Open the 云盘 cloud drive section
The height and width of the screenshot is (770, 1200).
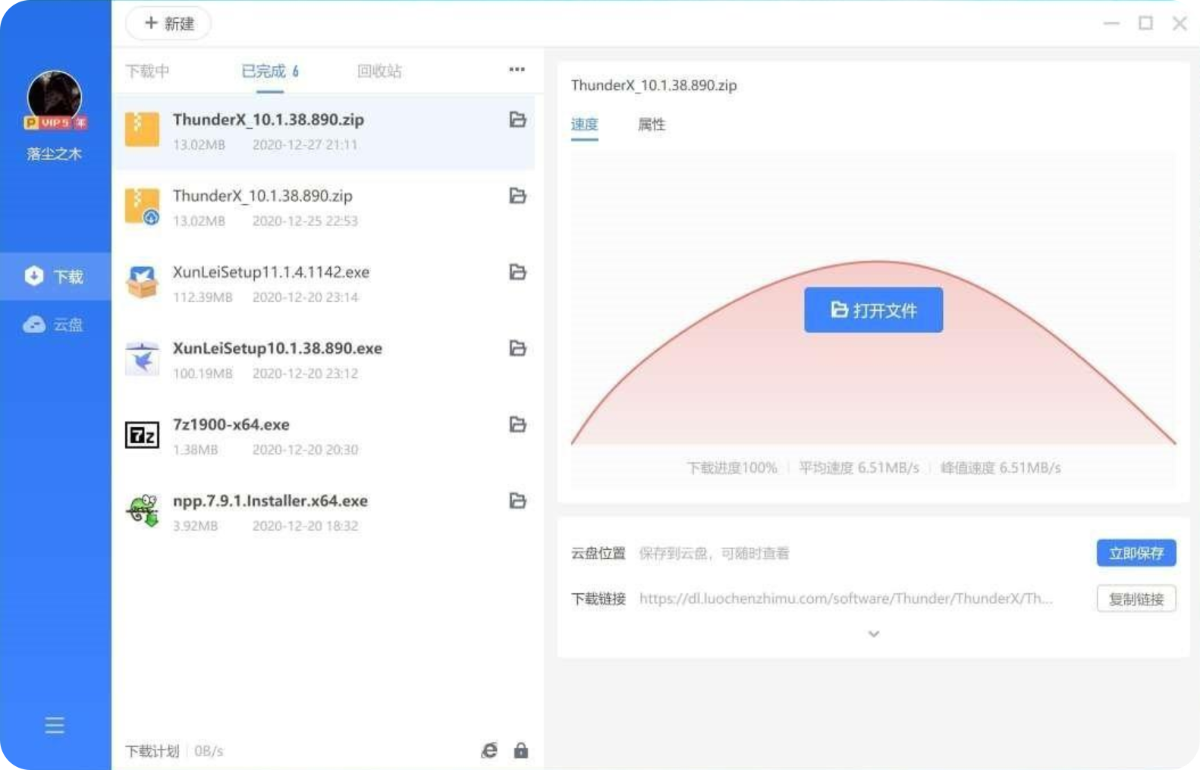click(x=55, y=325)
